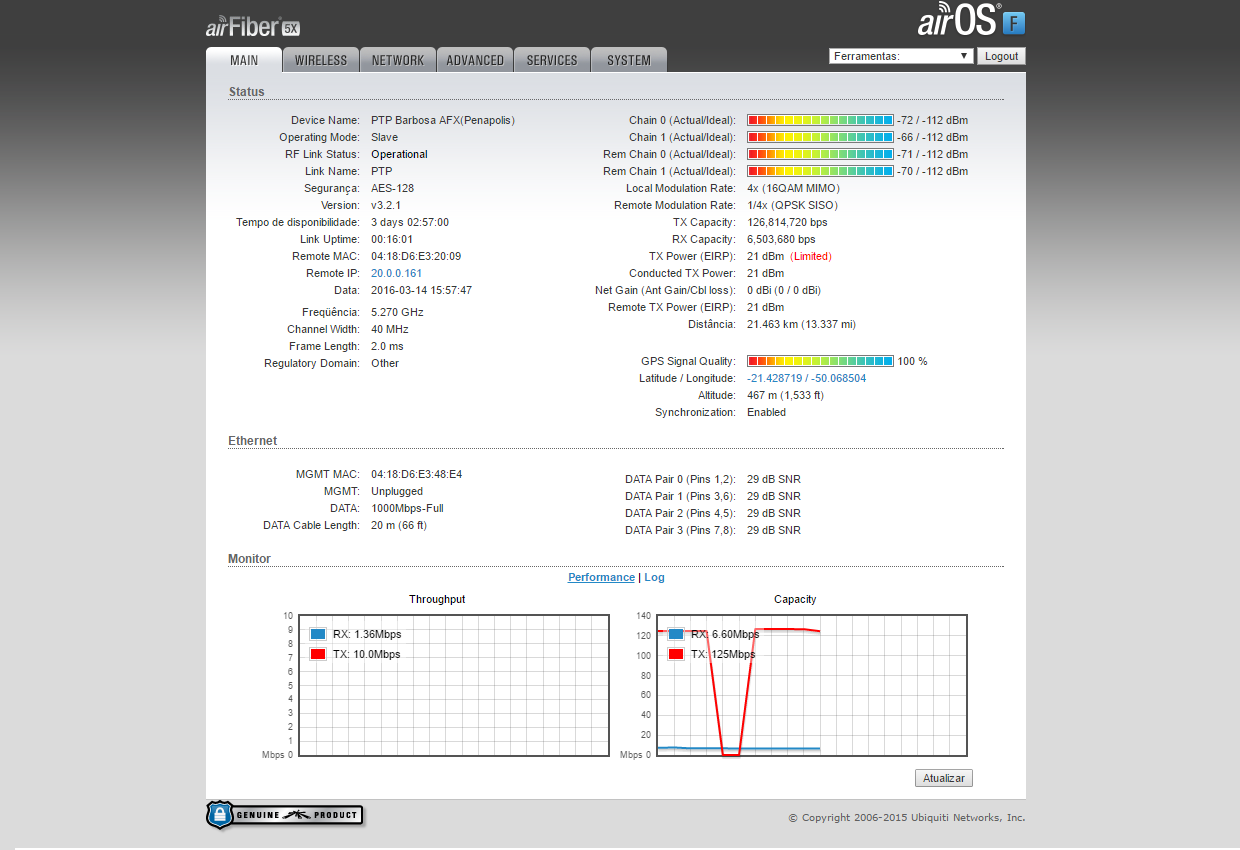1240x850 pixels.
Task: Click the red TX legend square in Throughput
Action: click(x=318, y=654)
